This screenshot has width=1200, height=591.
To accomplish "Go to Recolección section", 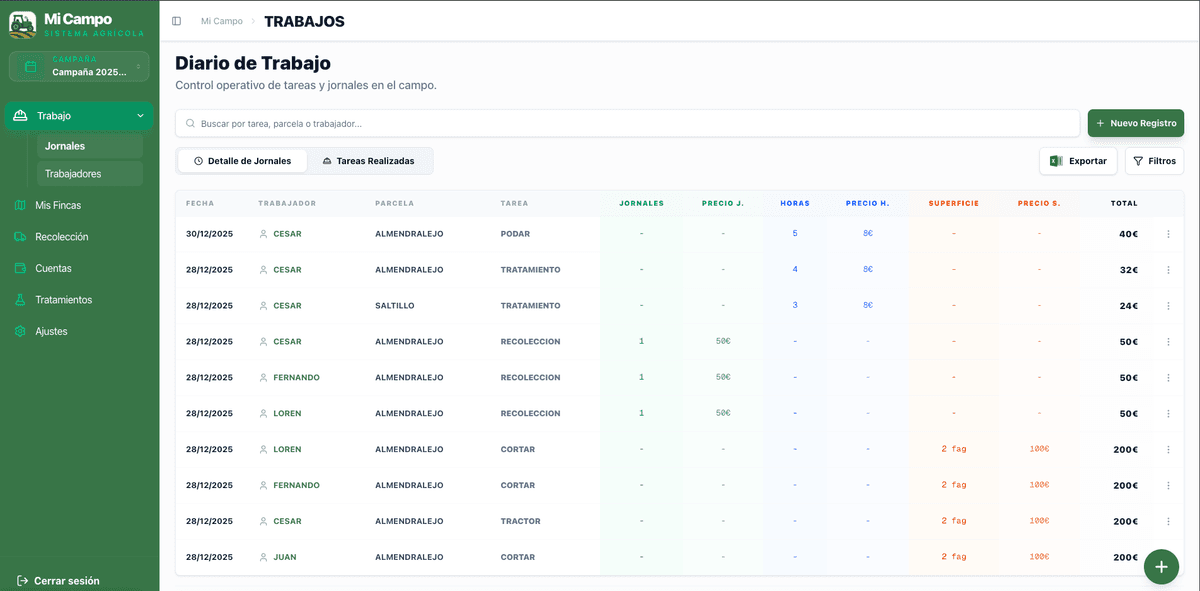I will pyautogui.click(x=61, y=237).
